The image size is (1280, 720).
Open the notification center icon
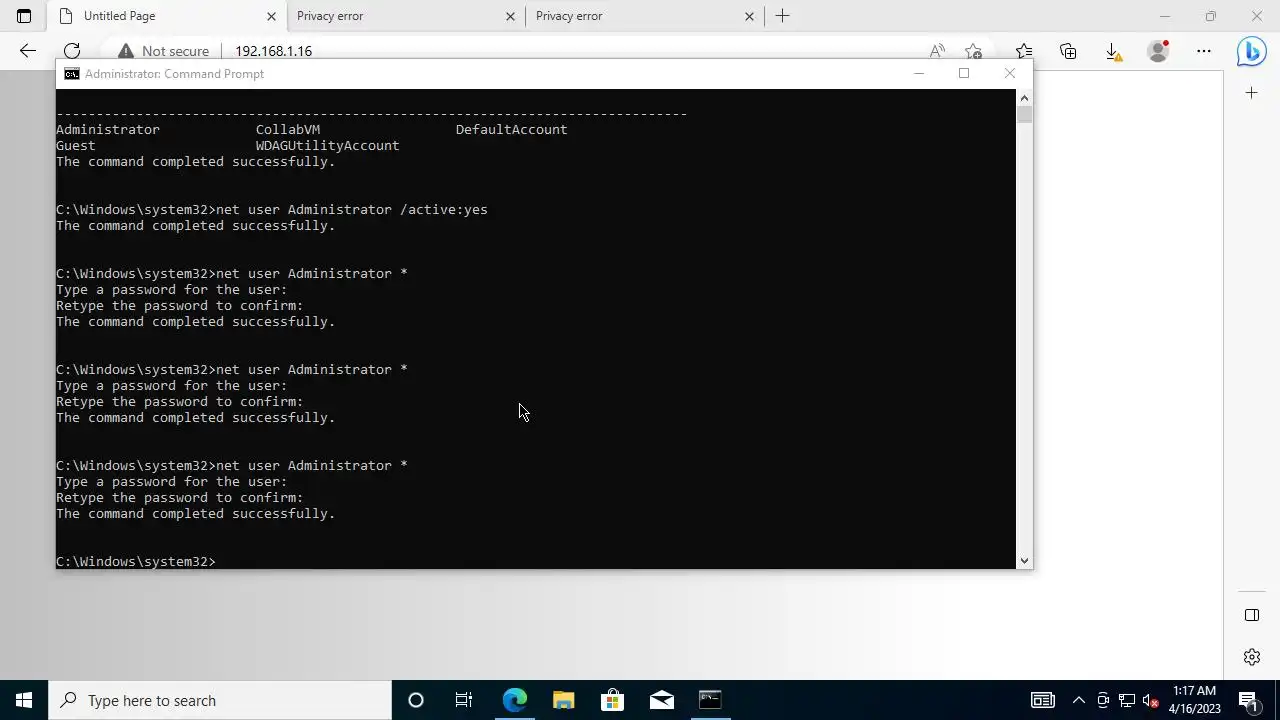[x=1249, y=700]
